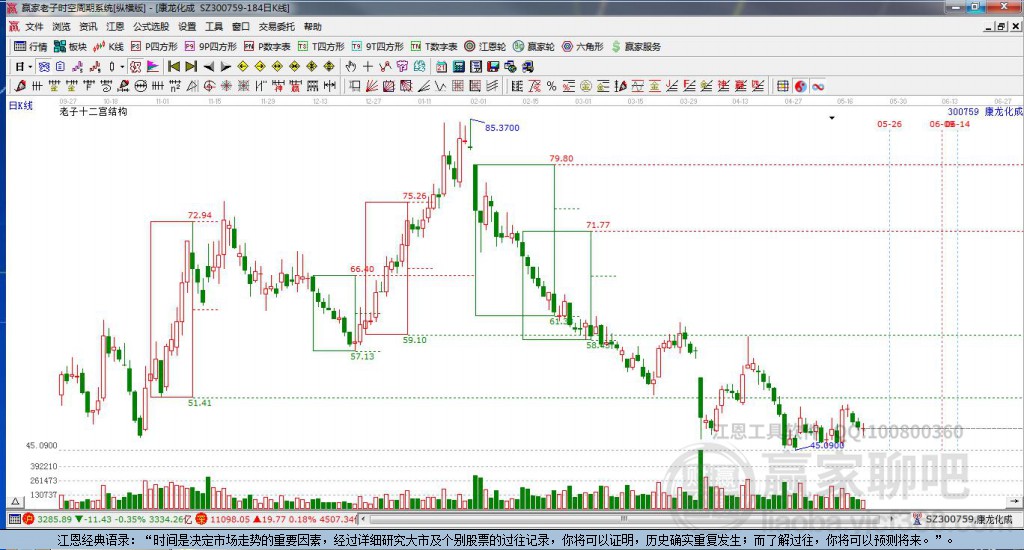Open the 设置 menu

click(x=187, y=27)
